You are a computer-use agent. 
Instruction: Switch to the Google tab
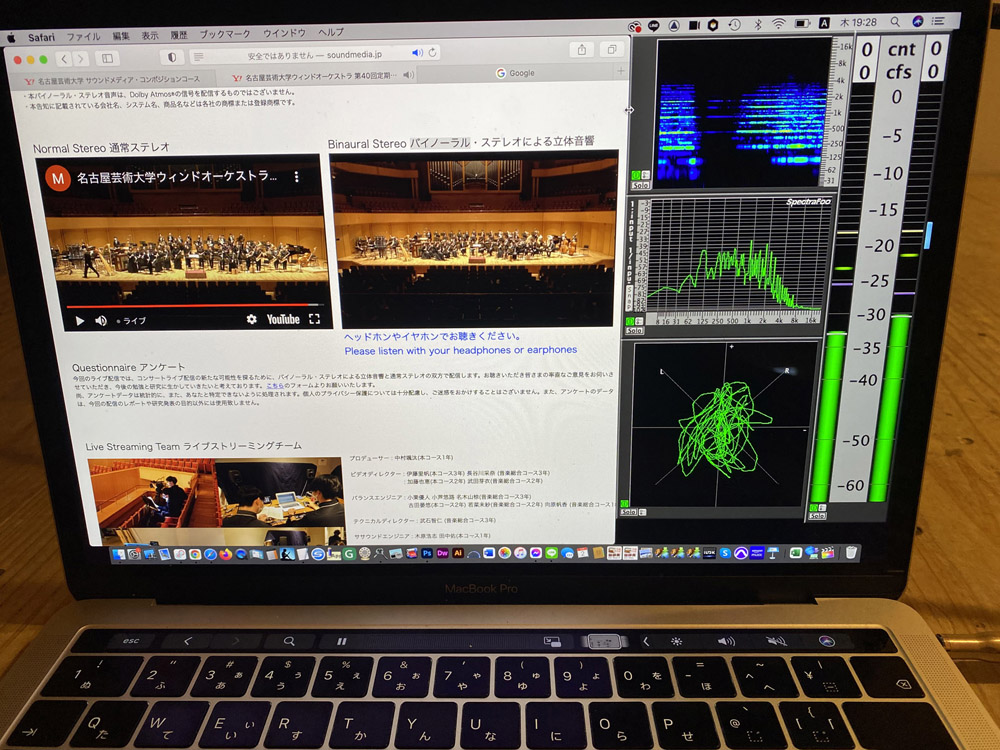pos(515,73)
